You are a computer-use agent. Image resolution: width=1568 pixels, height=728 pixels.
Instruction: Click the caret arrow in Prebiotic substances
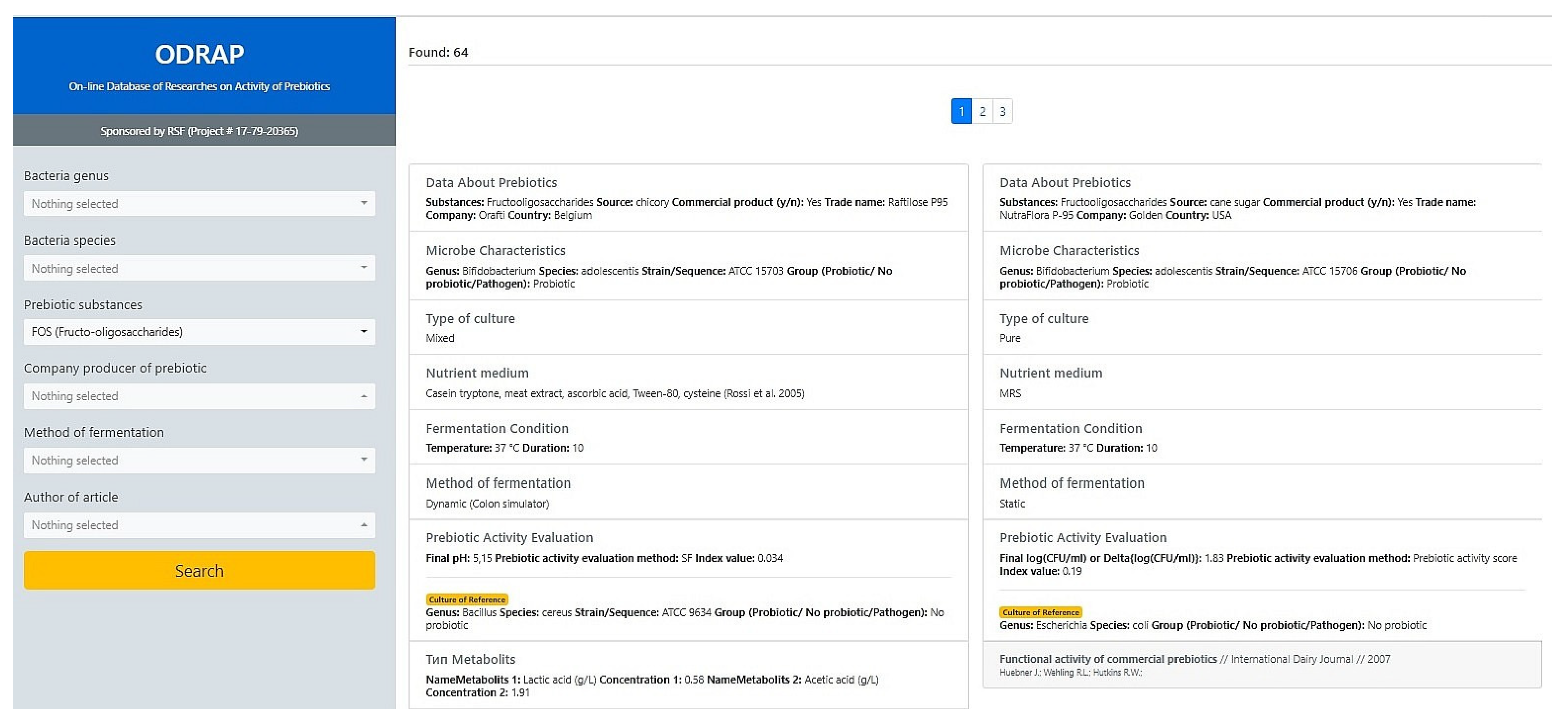(x=364, y=332)
